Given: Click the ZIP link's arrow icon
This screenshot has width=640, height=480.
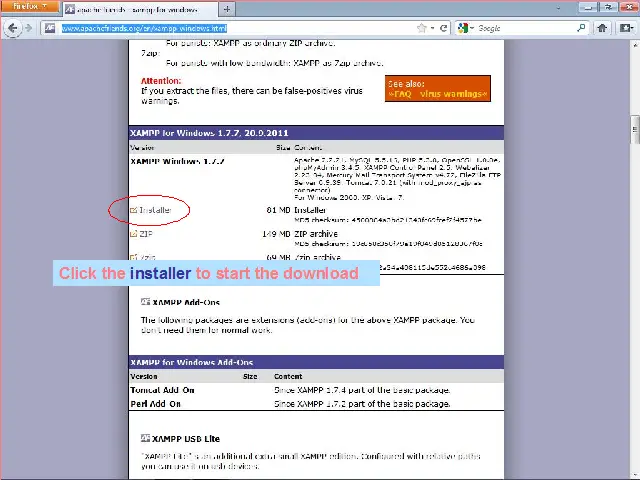Looking at the screenshot, I should 133,234.
